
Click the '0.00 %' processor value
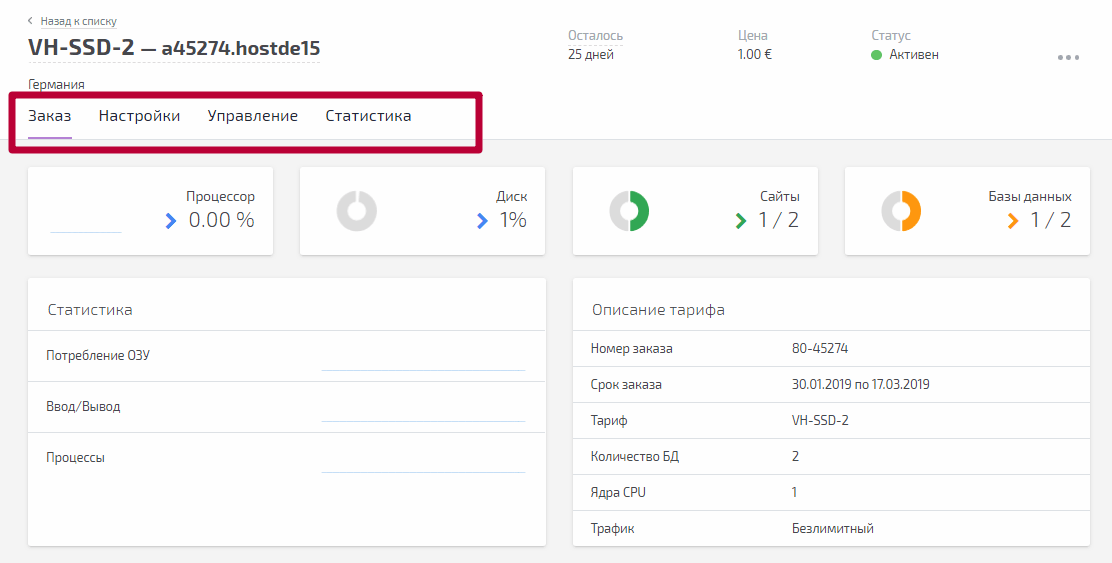tap(221, 220)
